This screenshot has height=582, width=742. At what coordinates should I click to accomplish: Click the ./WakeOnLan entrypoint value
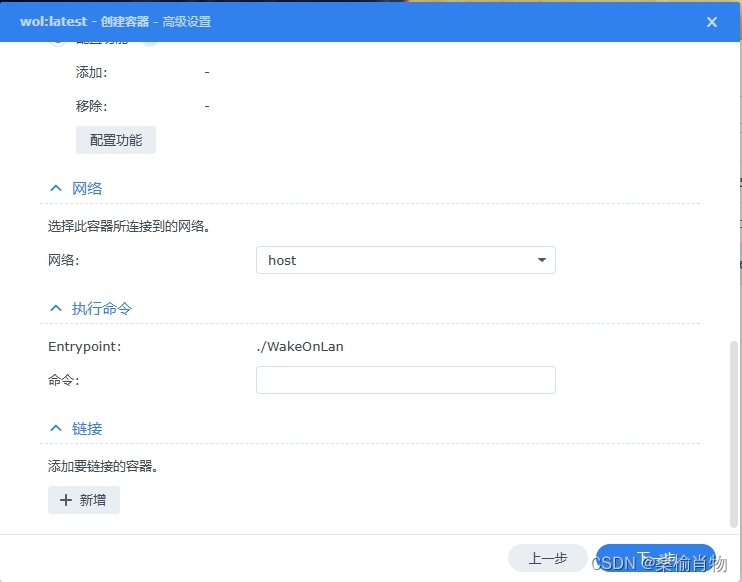pyautogui.click(x=300, y=346)
